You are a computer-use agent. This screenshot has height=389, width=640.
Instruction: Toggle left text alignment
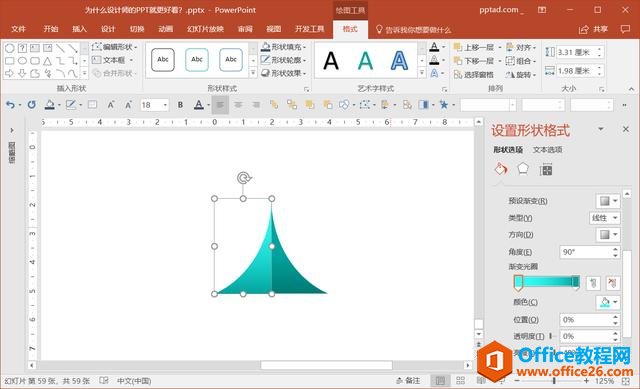pyautogui.click(x=220, y=105)
